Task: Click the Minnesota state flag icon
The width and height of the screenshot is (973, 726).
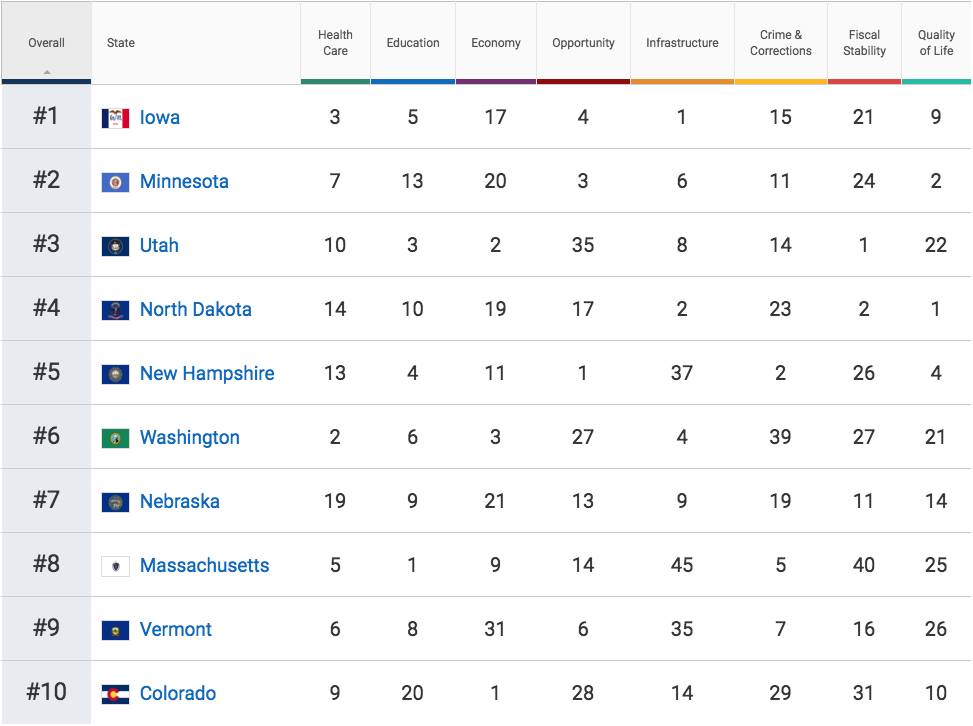Action: click(115, 182)
